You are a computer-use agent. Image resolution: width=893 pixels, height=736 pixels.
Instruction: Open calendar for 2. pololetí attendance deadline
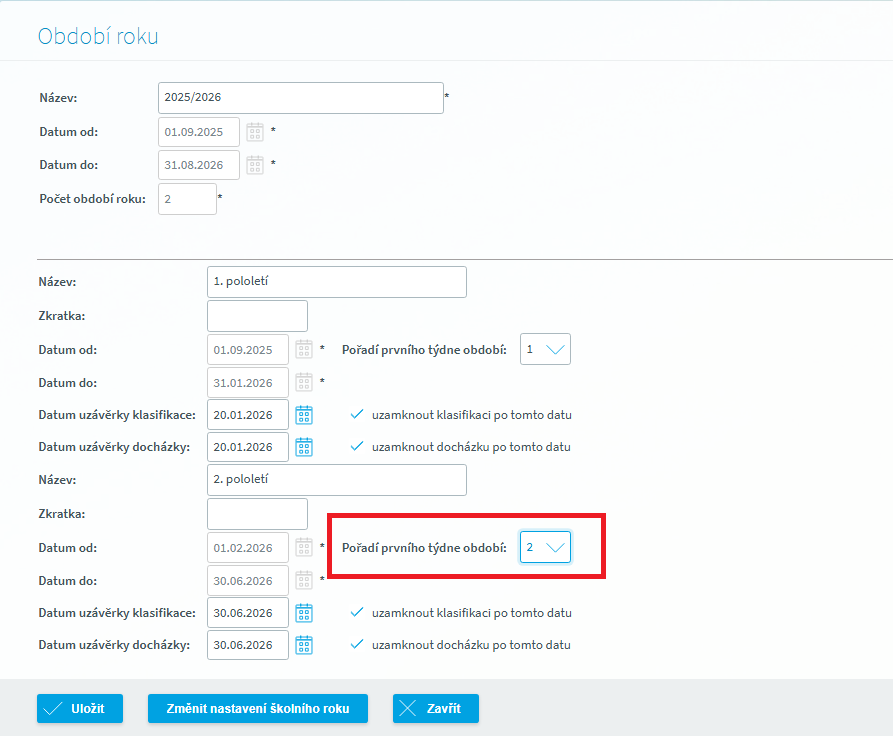(304, 645)
